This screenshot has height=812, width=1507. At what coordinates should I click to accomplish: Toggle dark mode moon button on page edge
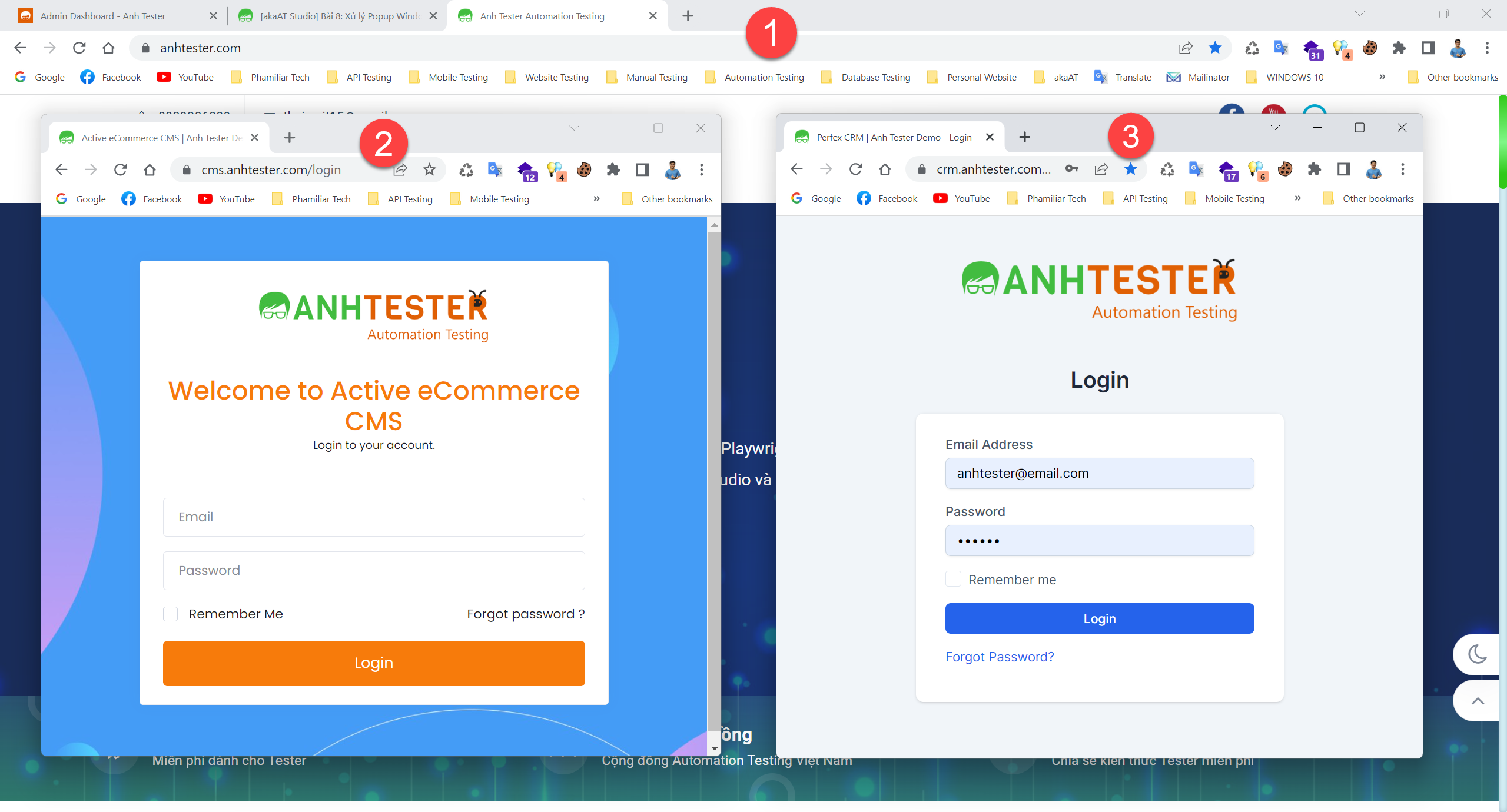click(x=1477, y=654)
